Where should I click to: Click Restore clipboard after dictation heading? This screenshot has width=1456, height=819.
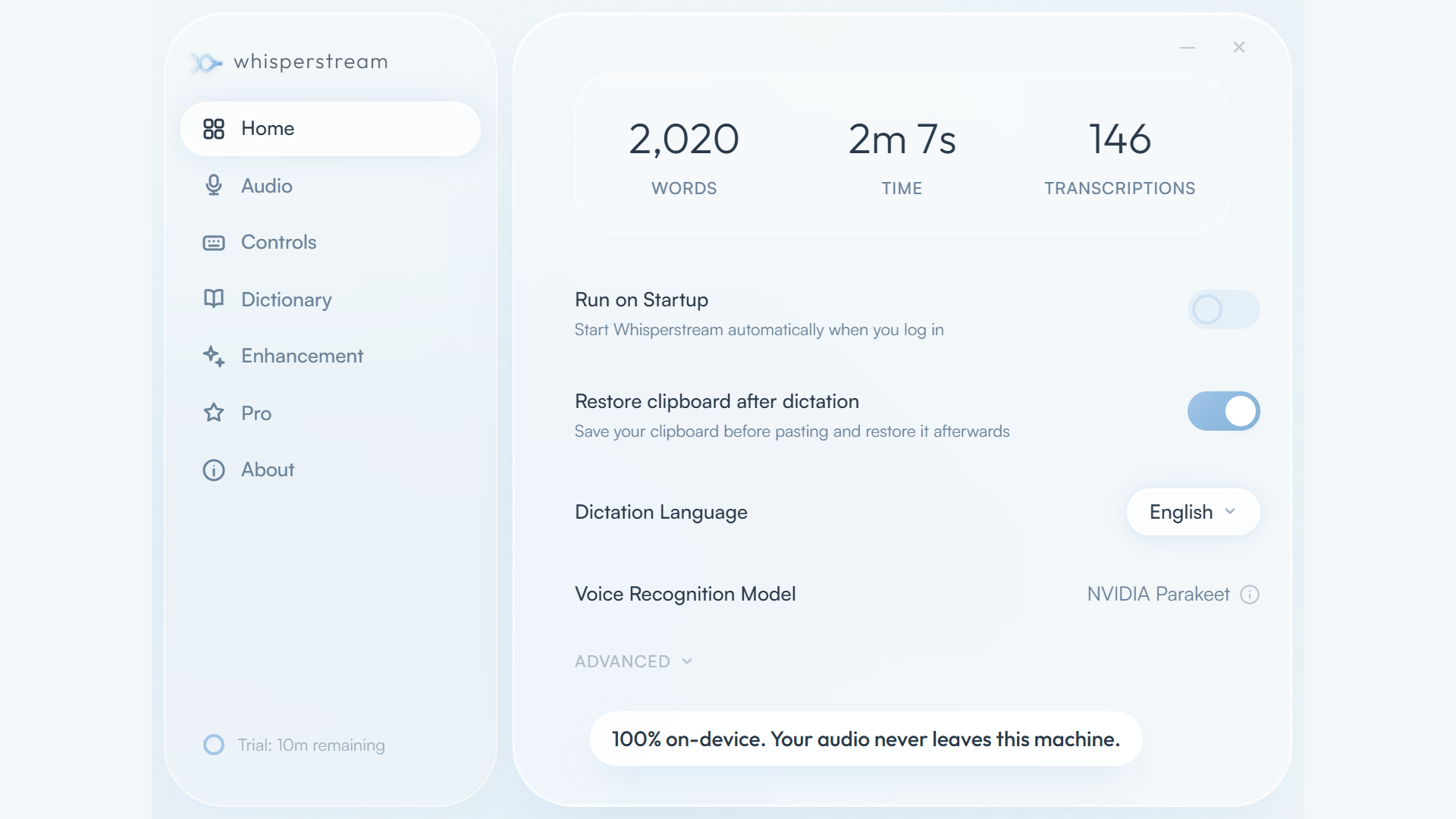click(x=717, y=401)
